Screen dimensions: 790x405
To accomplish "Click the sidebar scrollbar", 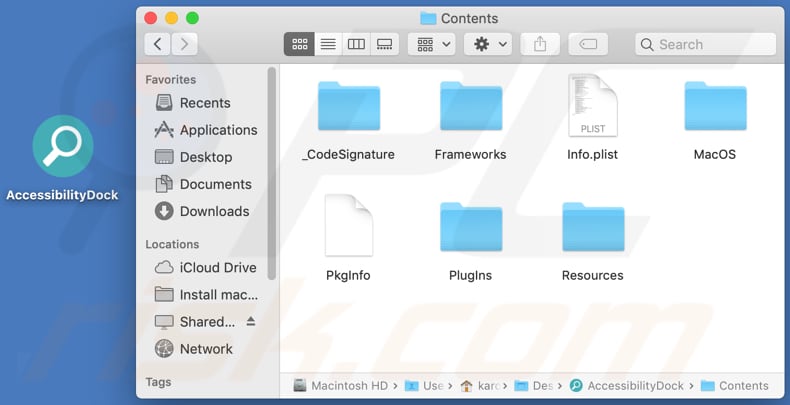I will tap(272, 174).
